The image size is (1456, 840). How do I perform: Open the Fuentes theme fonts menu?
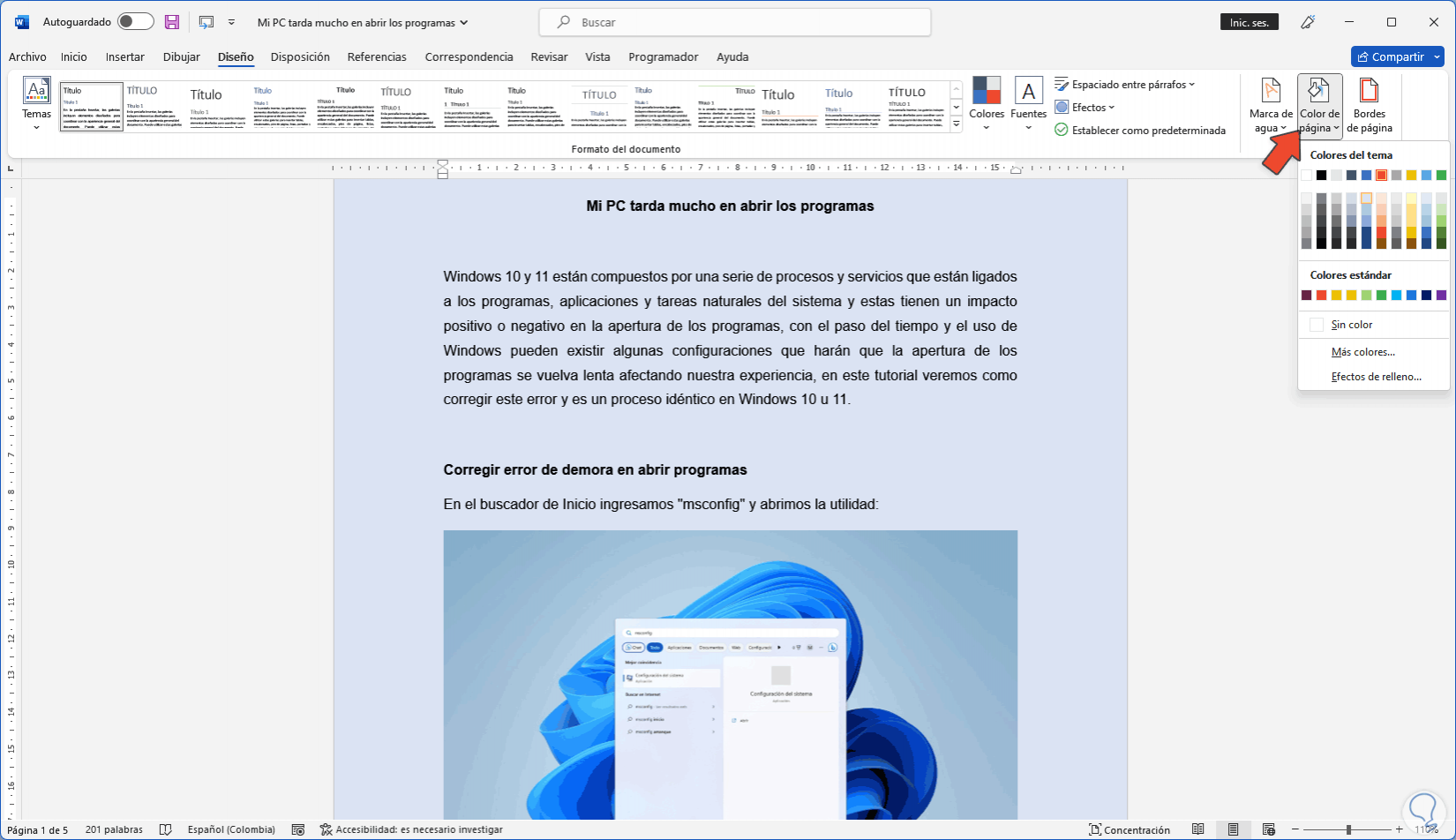(x=1028, y=104)
